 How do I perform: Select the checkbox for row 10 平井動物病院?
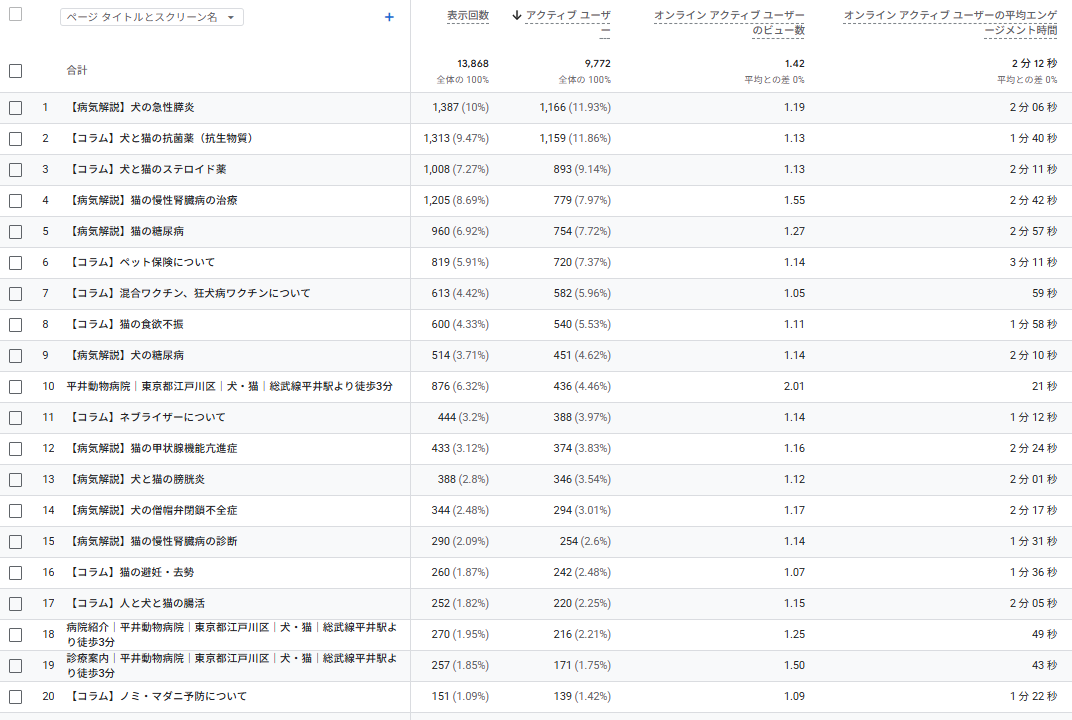tap(16, 387)
